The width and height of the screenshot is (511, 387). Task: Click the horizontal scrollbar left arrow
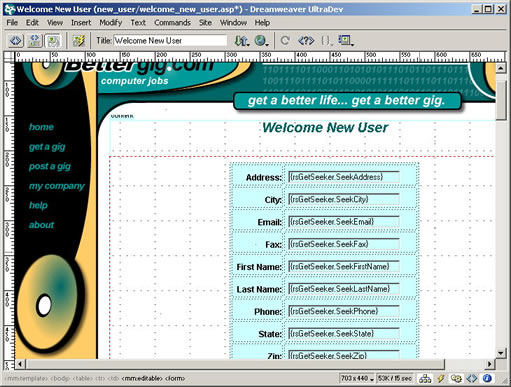[20, 364]
